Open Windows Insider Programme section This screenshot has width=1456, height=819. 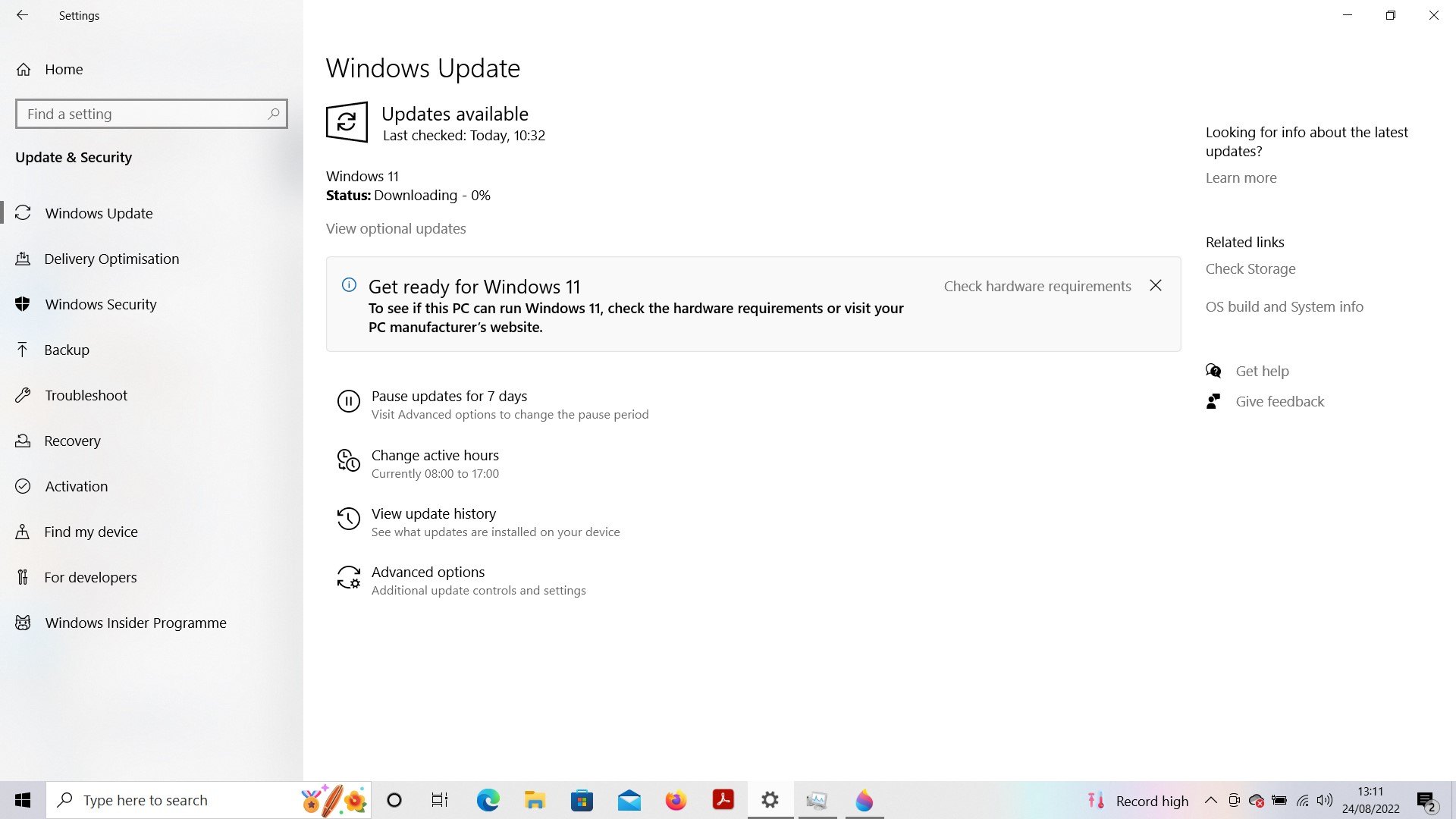[135, 623]
